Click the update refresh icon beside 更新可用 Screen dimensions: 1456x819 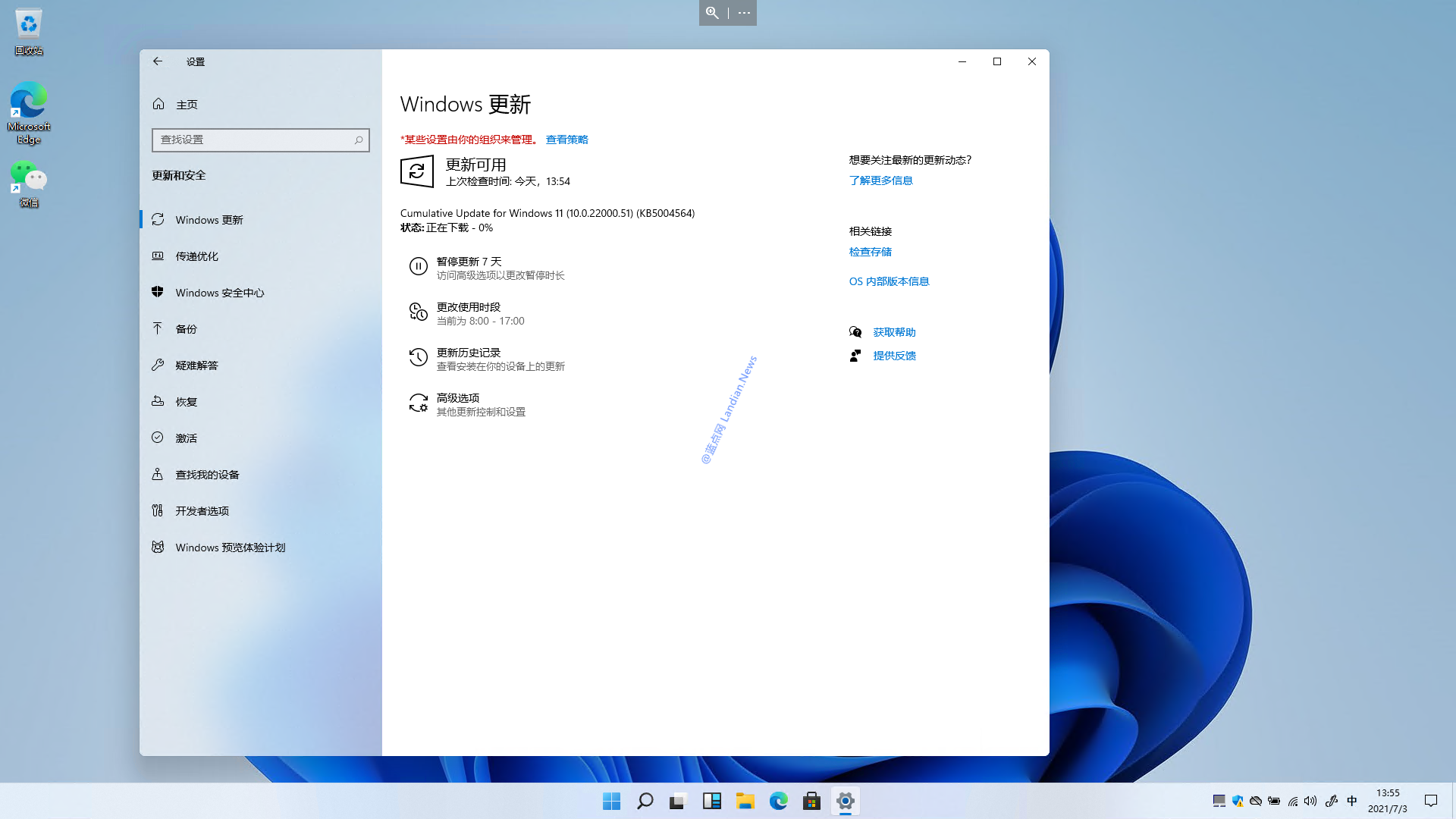point(417,171)
